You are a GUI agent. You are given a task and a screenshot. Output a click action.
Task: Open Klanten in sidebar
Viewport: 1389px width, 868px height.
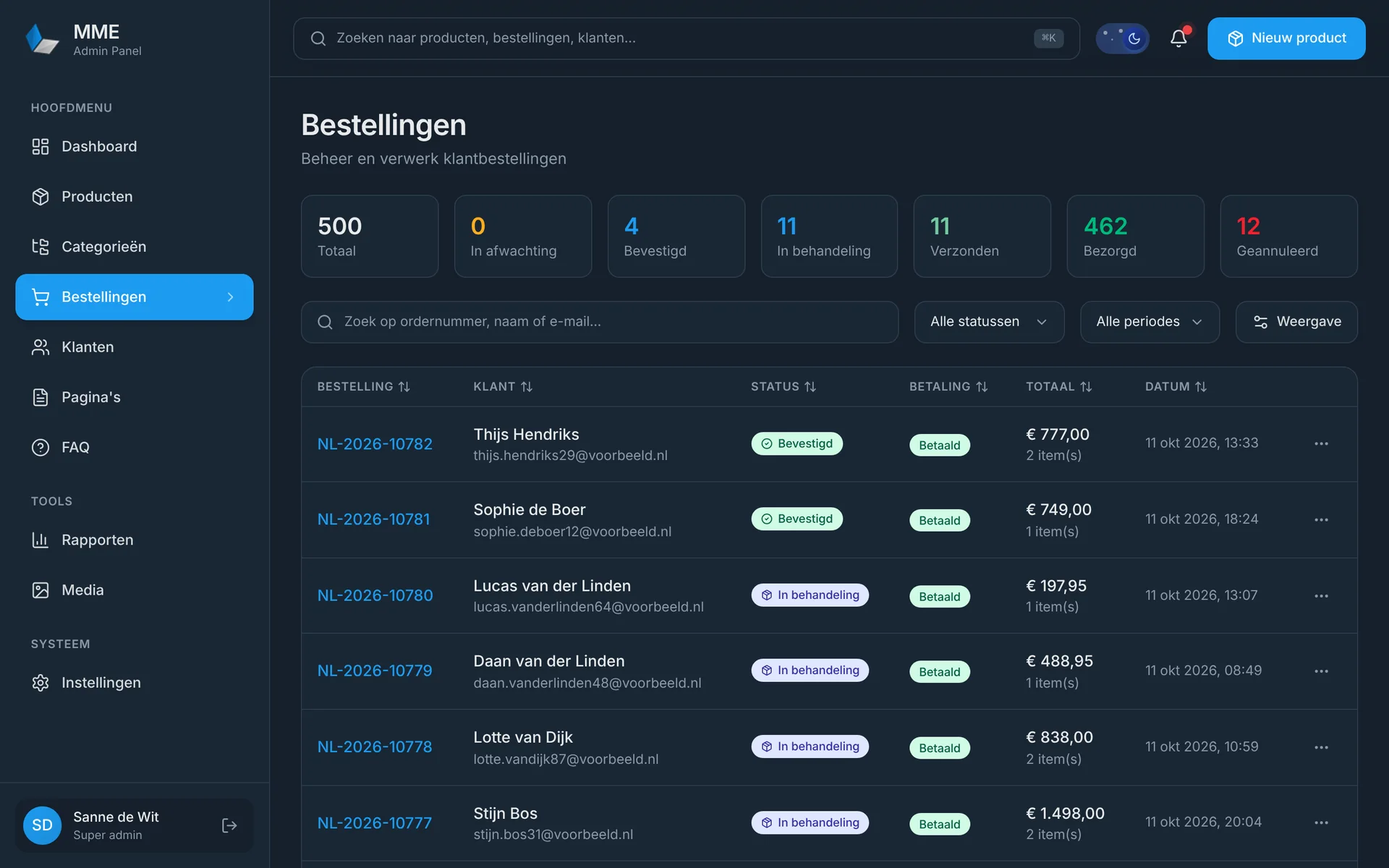[135, 347]
